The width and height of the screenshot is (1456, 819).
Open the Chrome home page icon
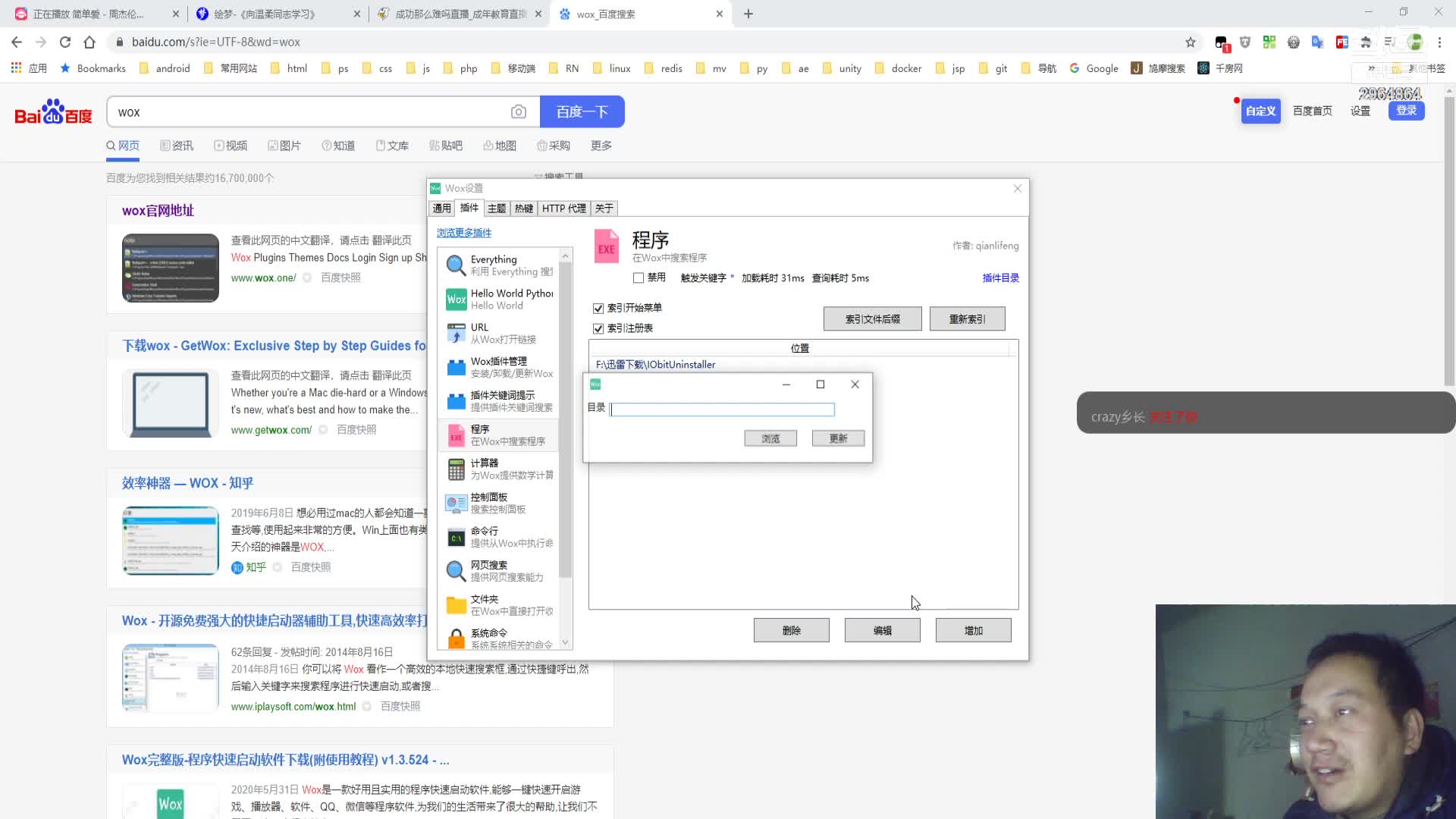click(89, 42)
